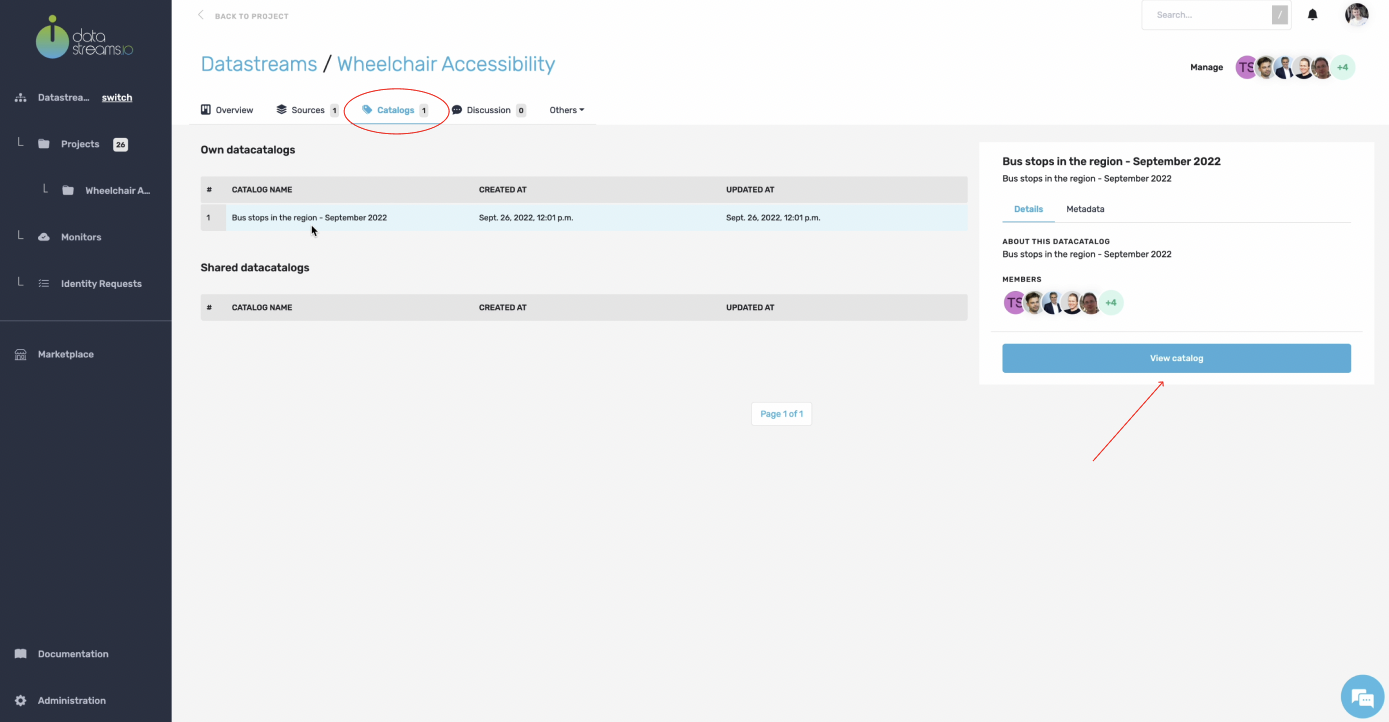Click the switch organization link
The height and width of the screenshot is (722, 1389).
click(117, 98)
